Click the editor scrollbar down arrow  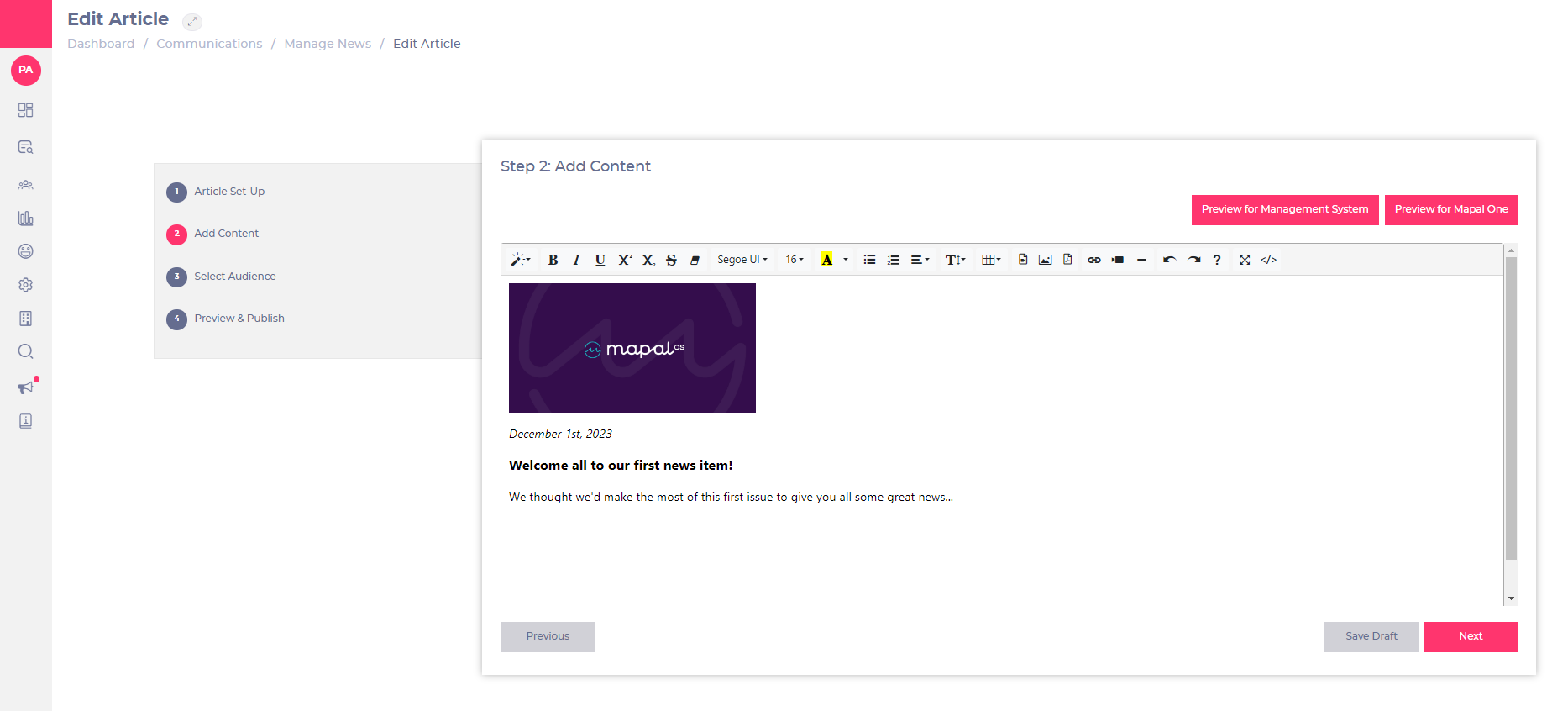[1511, 599]
